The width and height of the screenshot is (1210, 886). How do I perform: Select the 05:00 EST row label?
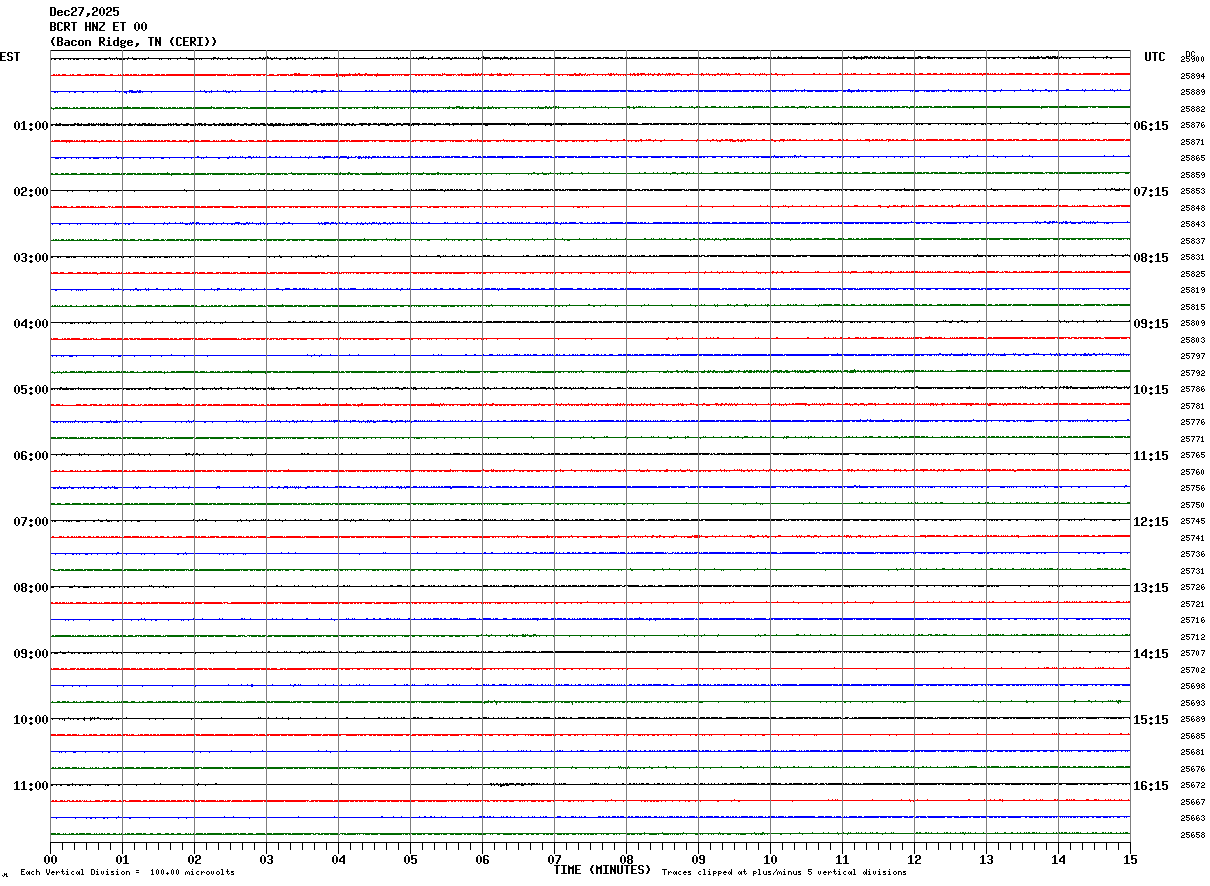pos(31,390)
